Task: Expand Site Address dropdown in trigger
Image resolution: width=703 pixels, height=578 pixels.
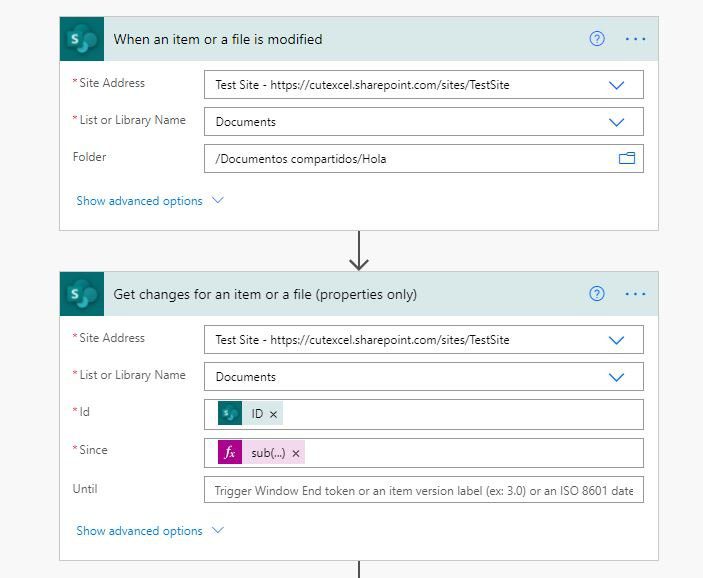Action: [616, 85]
